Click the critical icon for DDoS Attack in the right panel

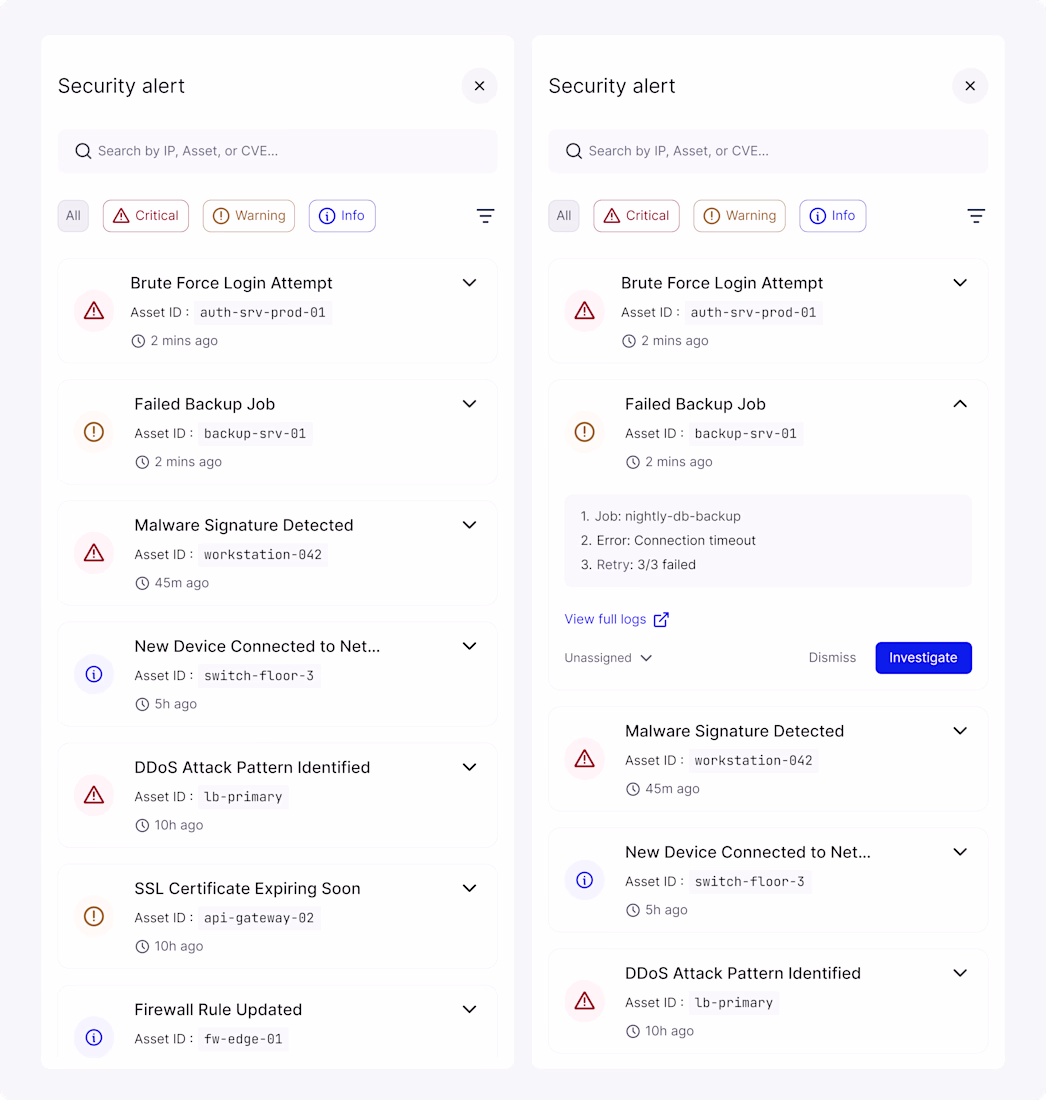[x=584, y=1001]
